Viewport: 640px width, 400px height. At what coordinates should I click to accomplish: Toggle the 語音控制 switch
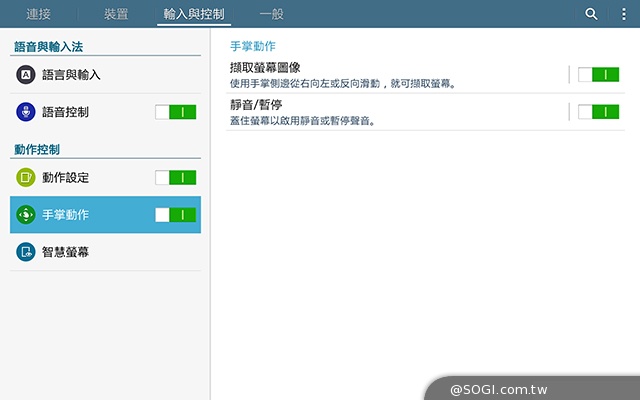176,112
